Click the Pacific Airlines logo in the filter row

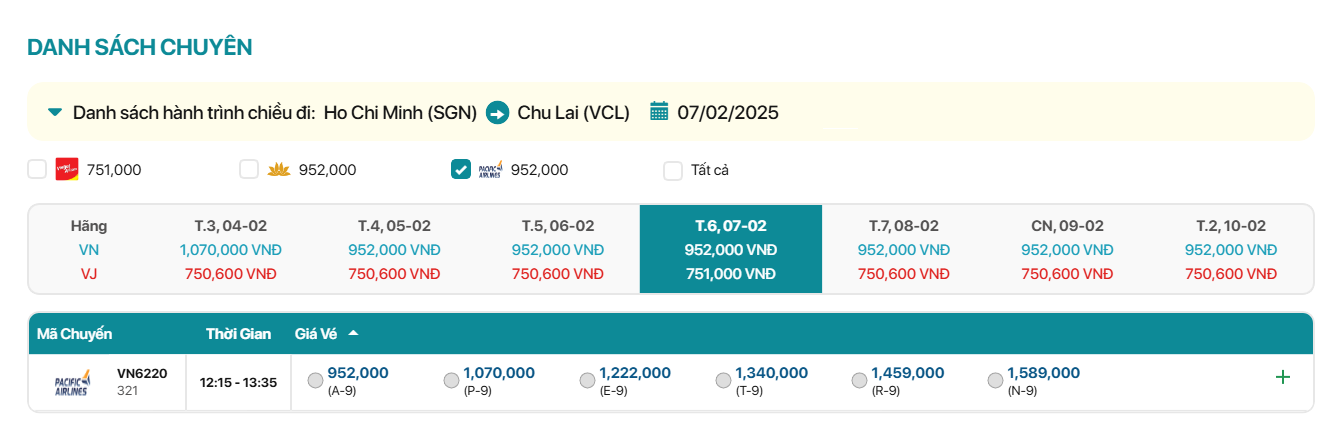490,169
